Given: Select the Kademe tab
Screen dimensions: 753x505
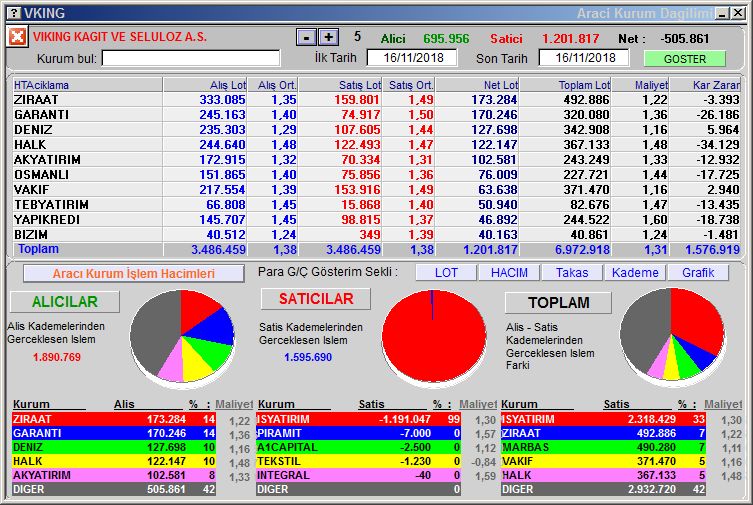Looking at the screenshot, I should [x=635, y=273].
